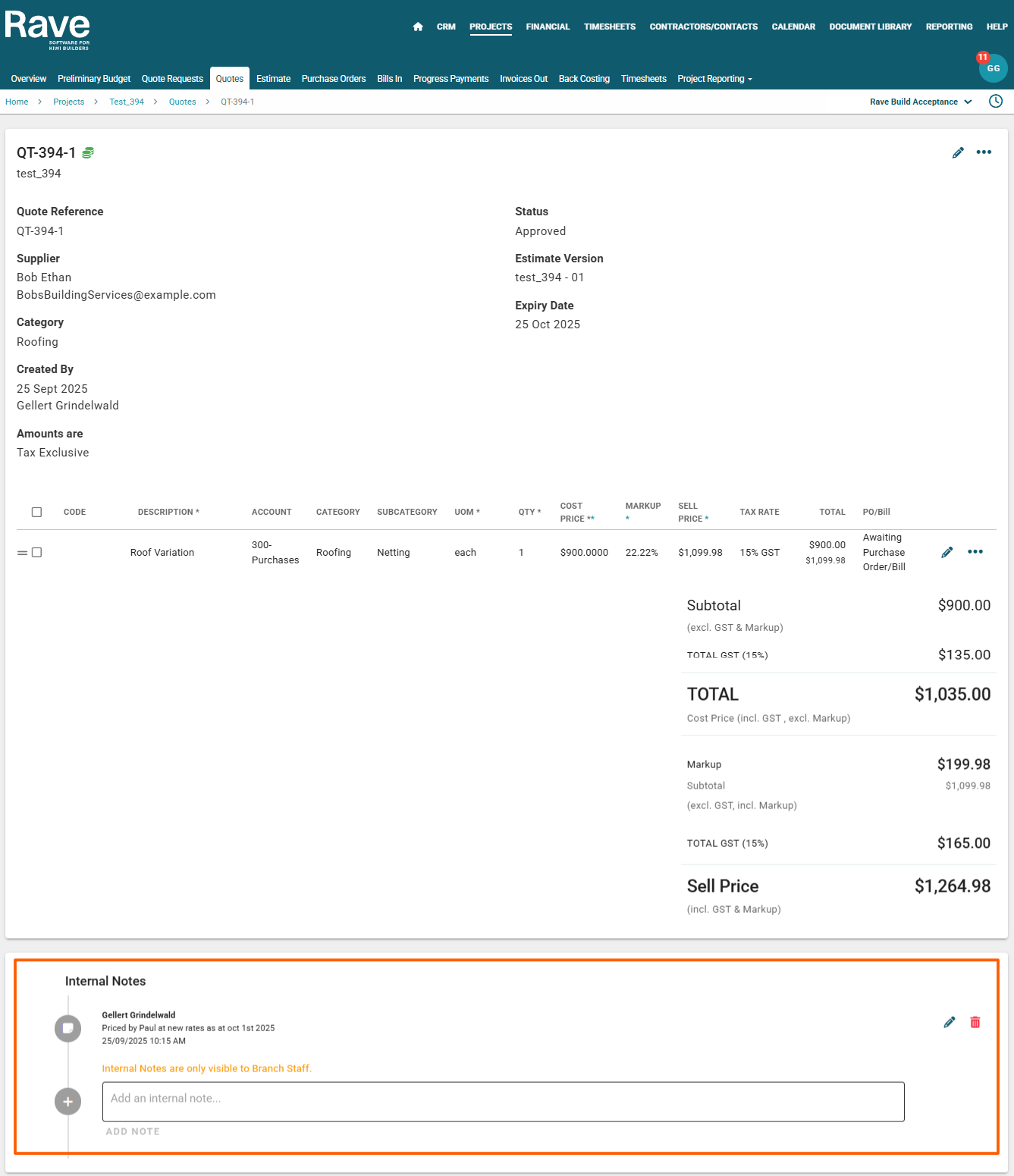Viewport: 1014px width, 1176px height.
Task: Go to Test_394 breadcrumb link
Action: pyautogui.click(x=127, y=102)
